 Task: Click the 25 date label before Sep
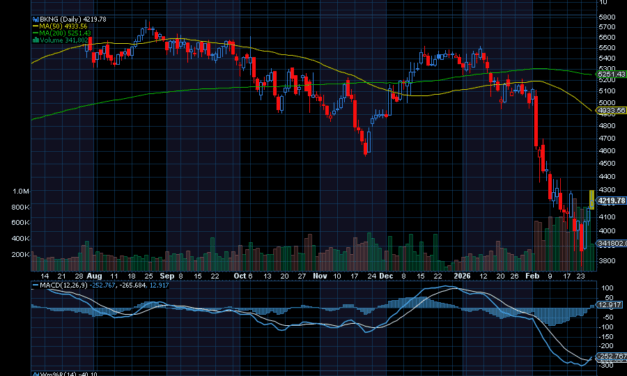(x=148, y=276)
